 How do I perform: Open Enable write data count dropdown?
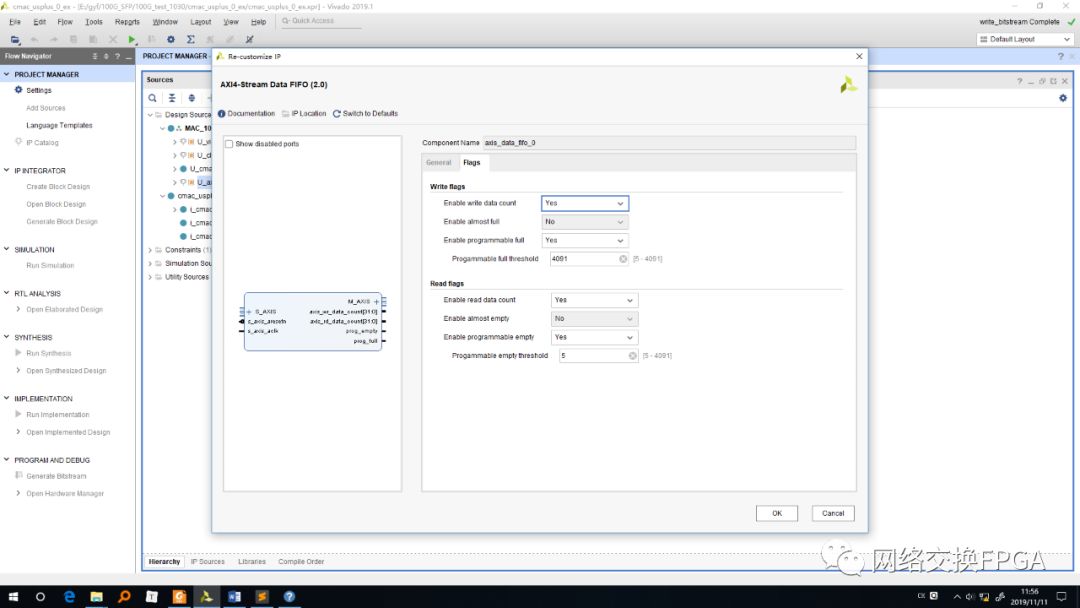click(585, 203)
